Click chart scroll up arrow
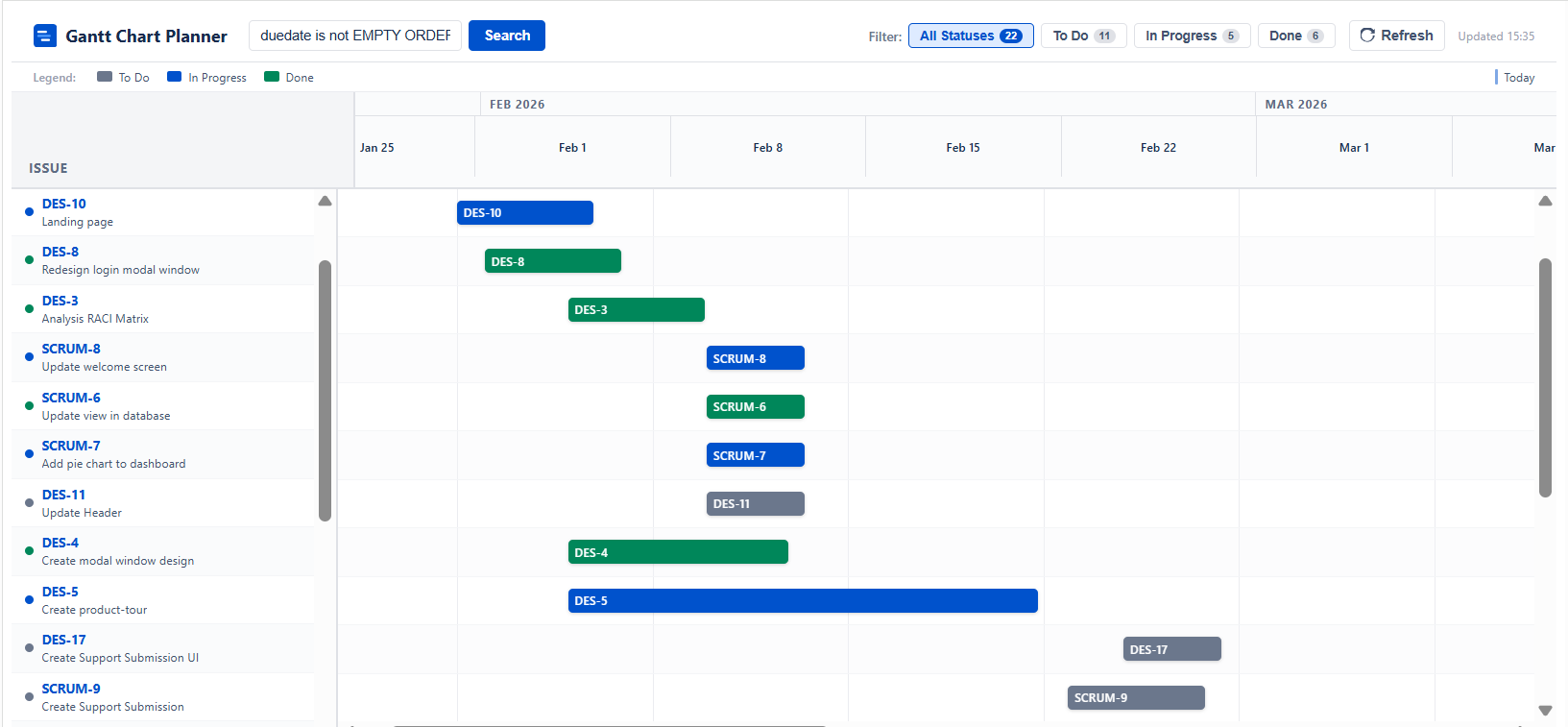This screenshot has width=1568, height=727. point(1545,201)
